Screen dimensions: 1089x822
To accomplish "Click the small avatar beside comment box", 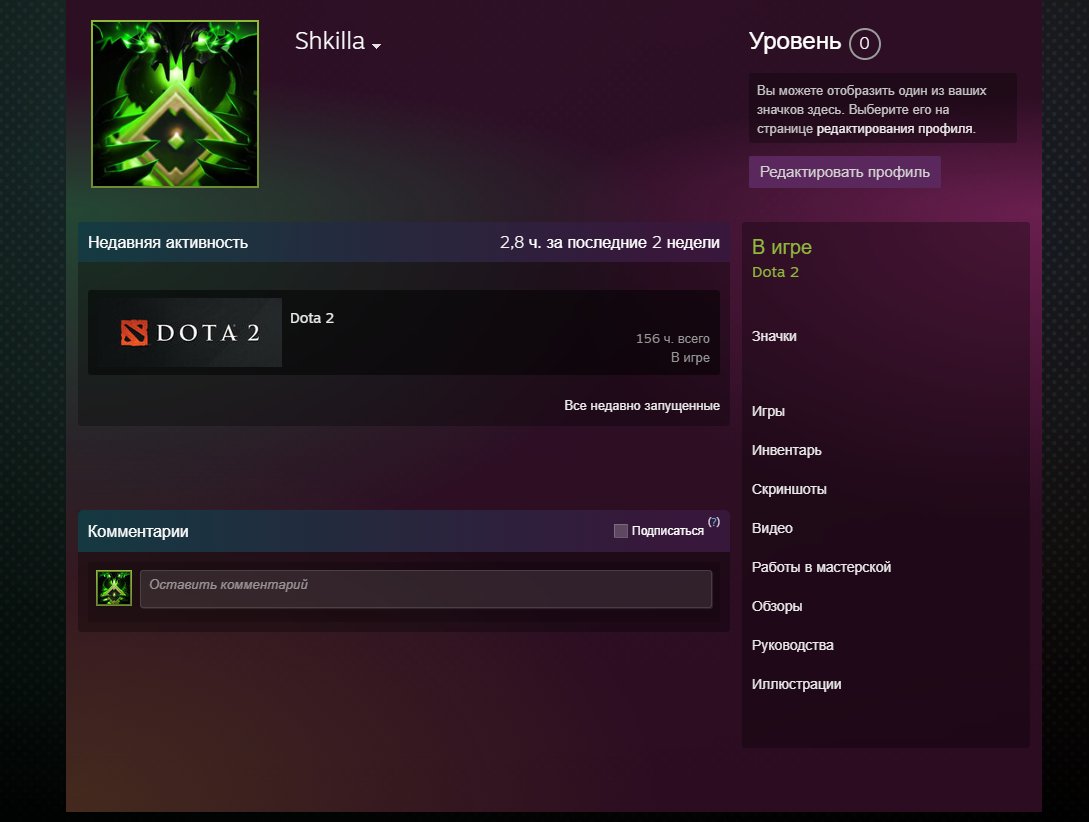I will point(114,588).
